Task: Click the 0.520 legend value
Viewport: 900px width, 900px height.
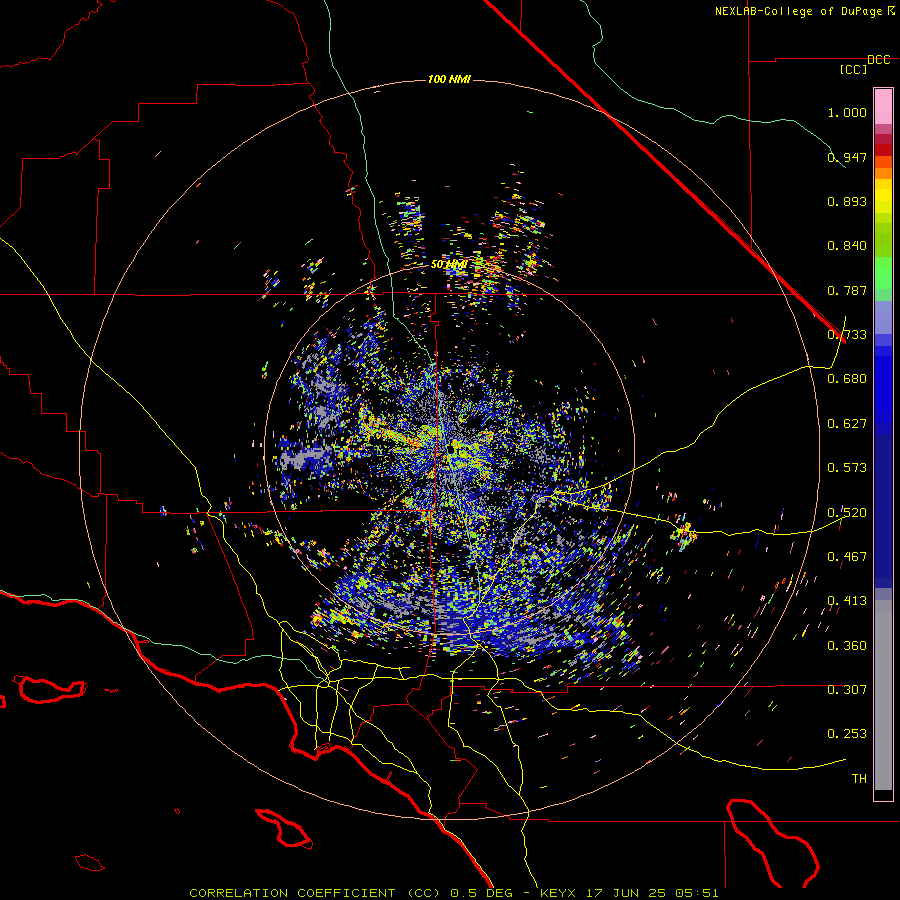Action: click(847, 512)
